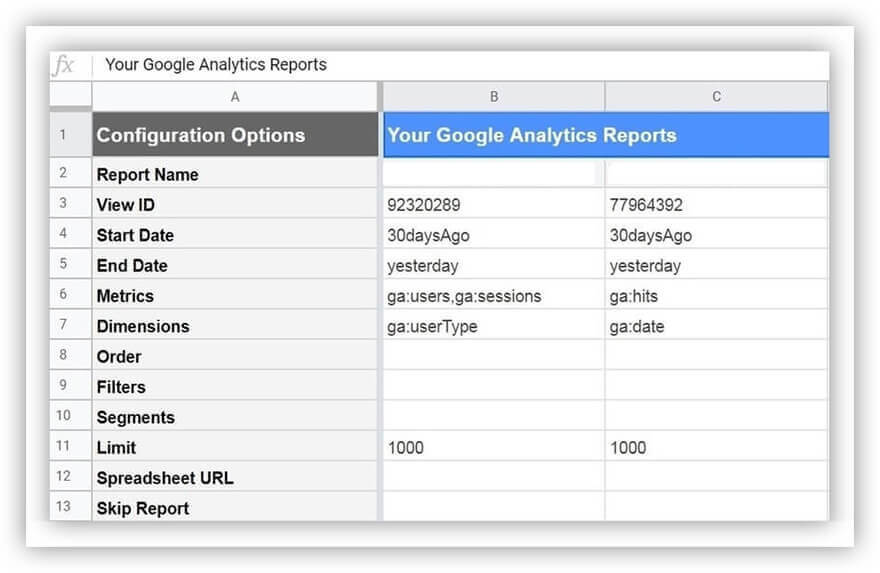Click empty Segments cell in column B

(x=494, y=415)
